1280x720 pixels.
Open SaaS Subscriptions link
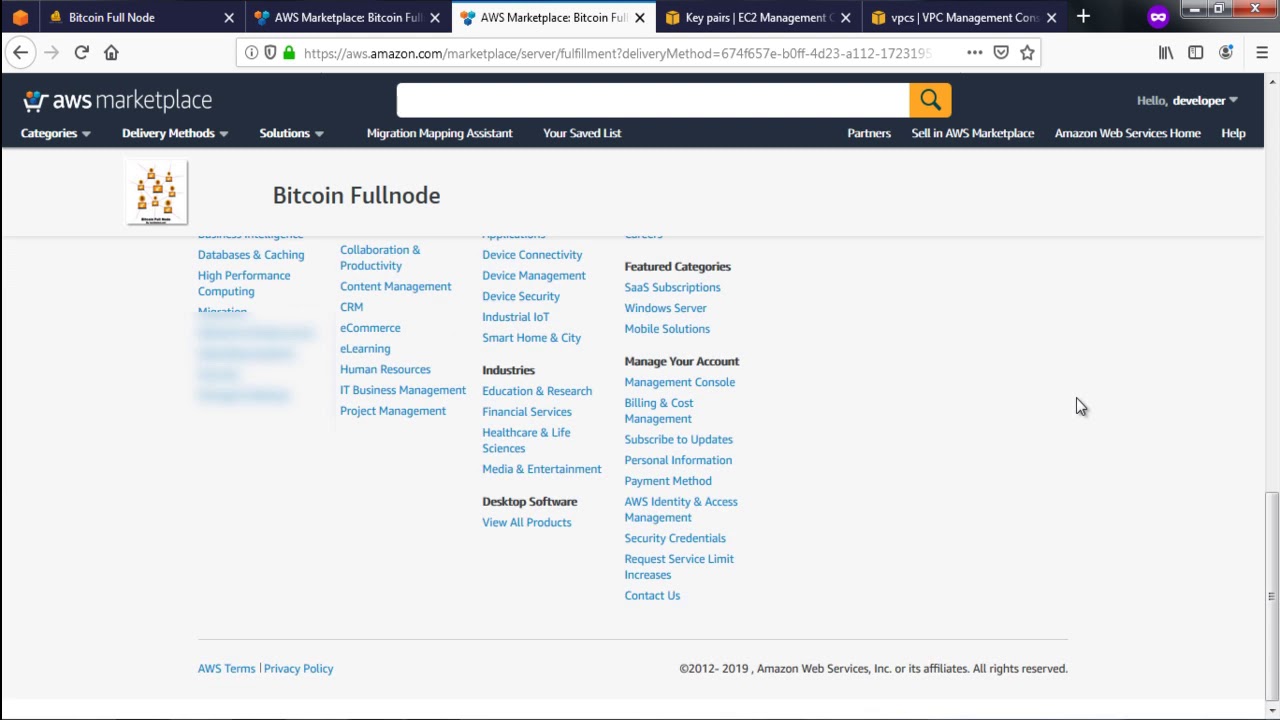[672, 288]
